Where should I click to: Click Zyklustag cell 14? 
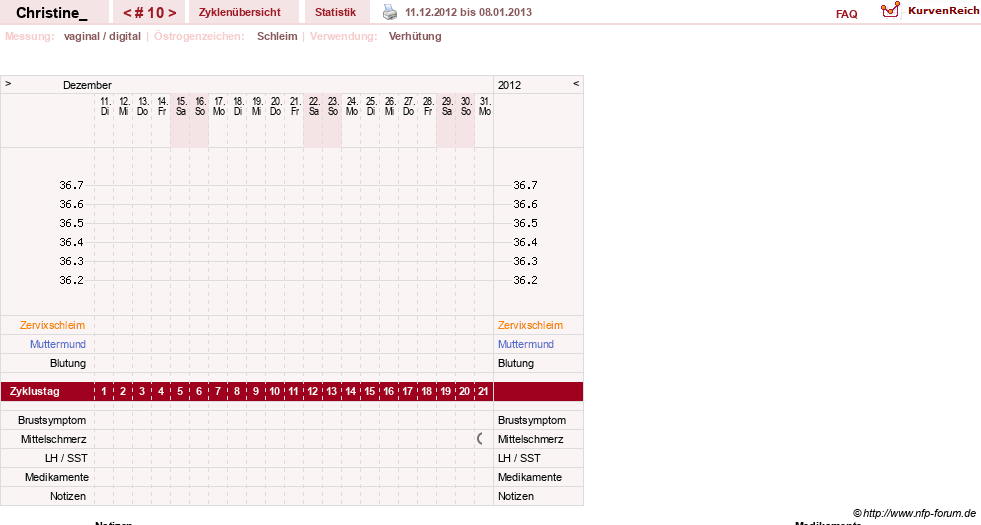[350, 391]
